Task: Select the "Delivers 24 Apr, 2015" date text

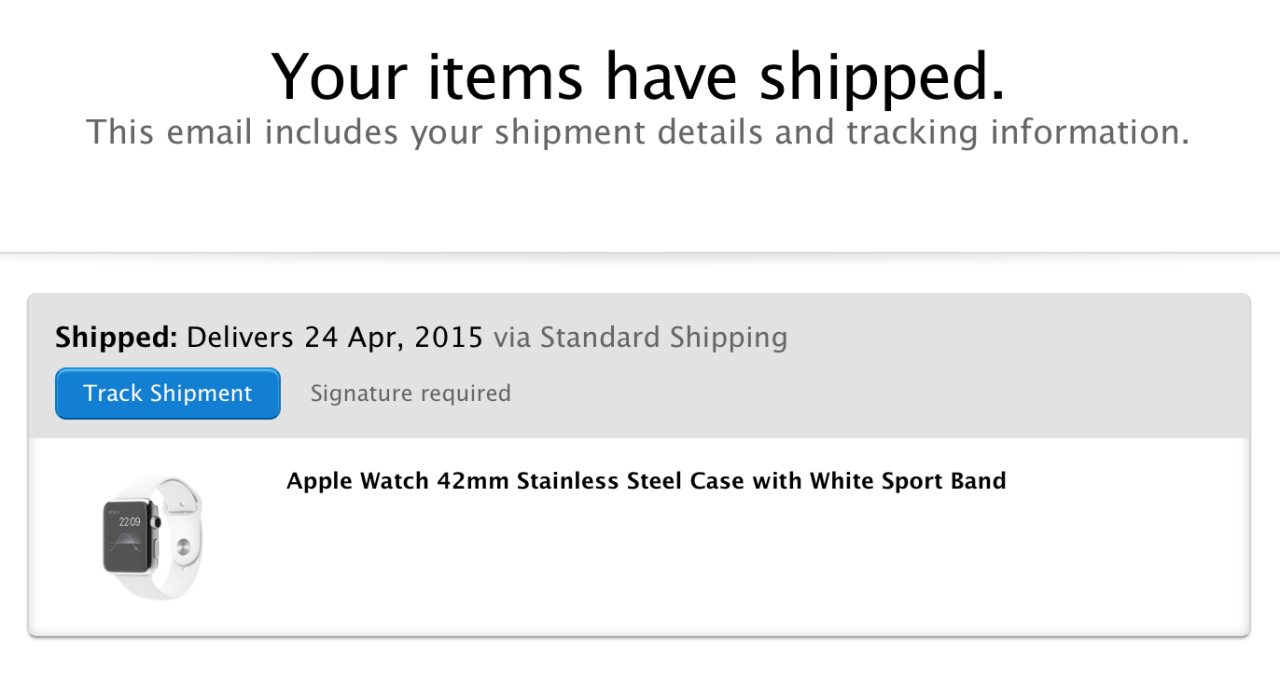Action: click(335, 337)
